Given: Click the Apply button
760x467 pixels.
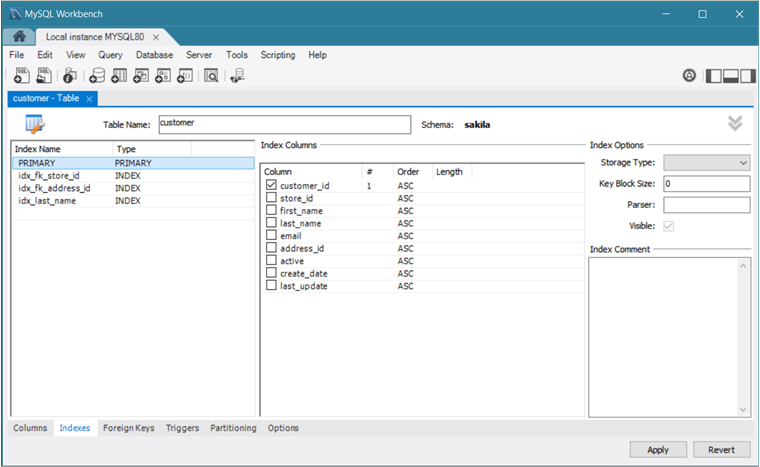Looking at the screenshot, I should pos(657,449).
